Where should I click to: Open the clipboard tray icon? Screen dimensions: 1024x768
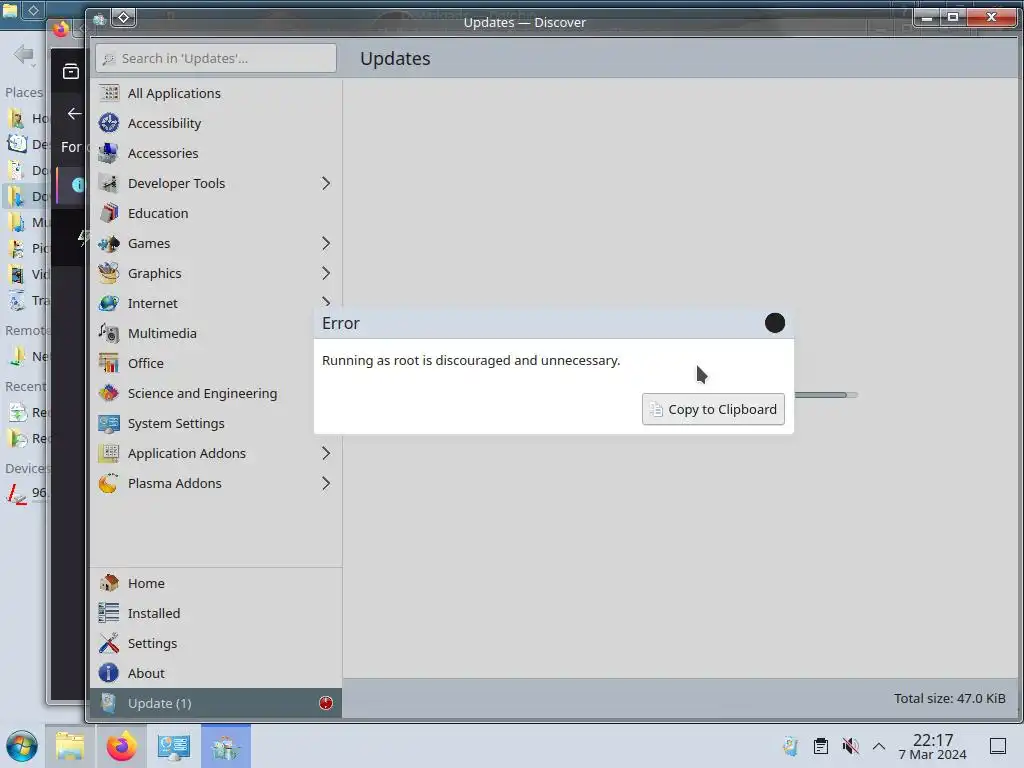(821, 746)
